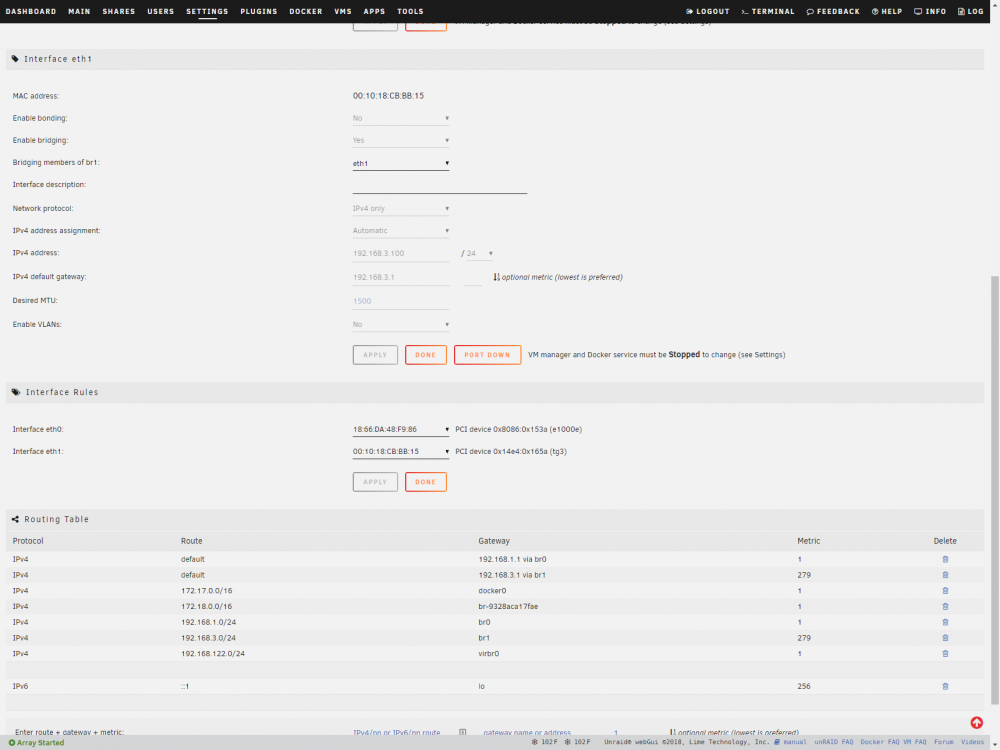Open the Users page
Image resolution: width=1000 pixels, height=750 pixels.
(161, 11)
